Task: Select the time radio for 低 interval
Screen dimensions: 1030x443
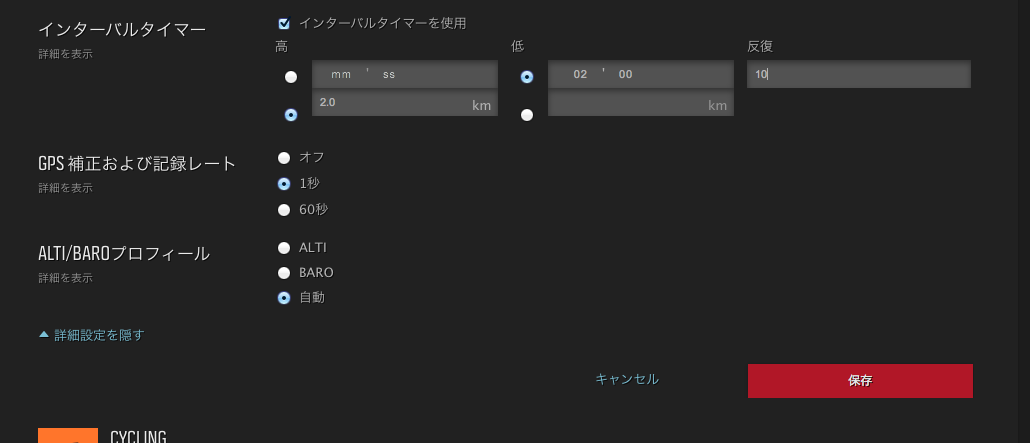Action: [x=527, y=77]
